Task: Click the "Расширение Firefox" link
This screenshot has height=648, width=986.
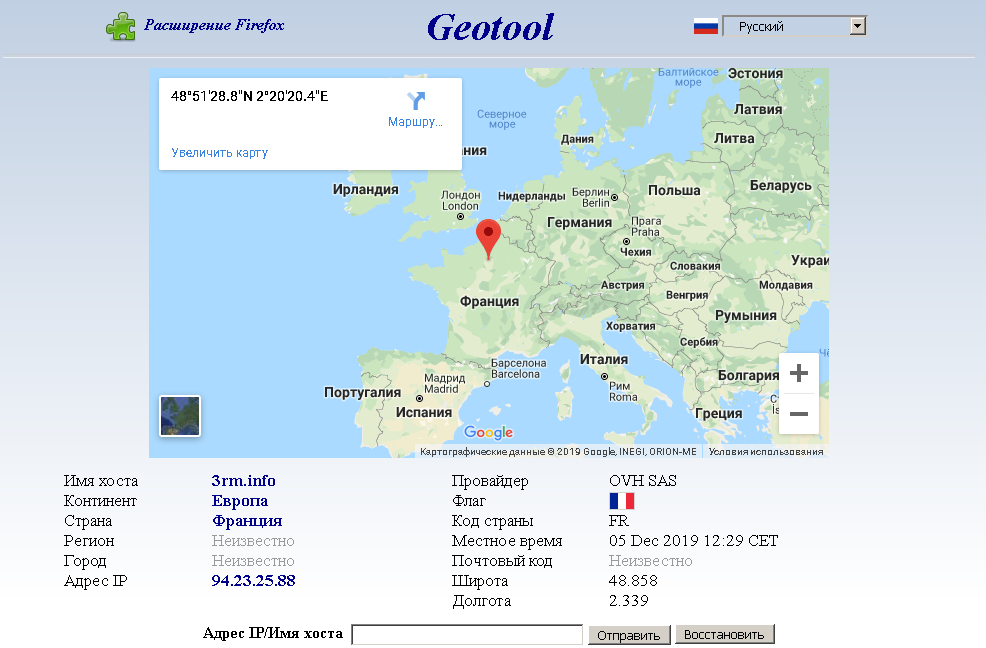Action: point(214,25)
